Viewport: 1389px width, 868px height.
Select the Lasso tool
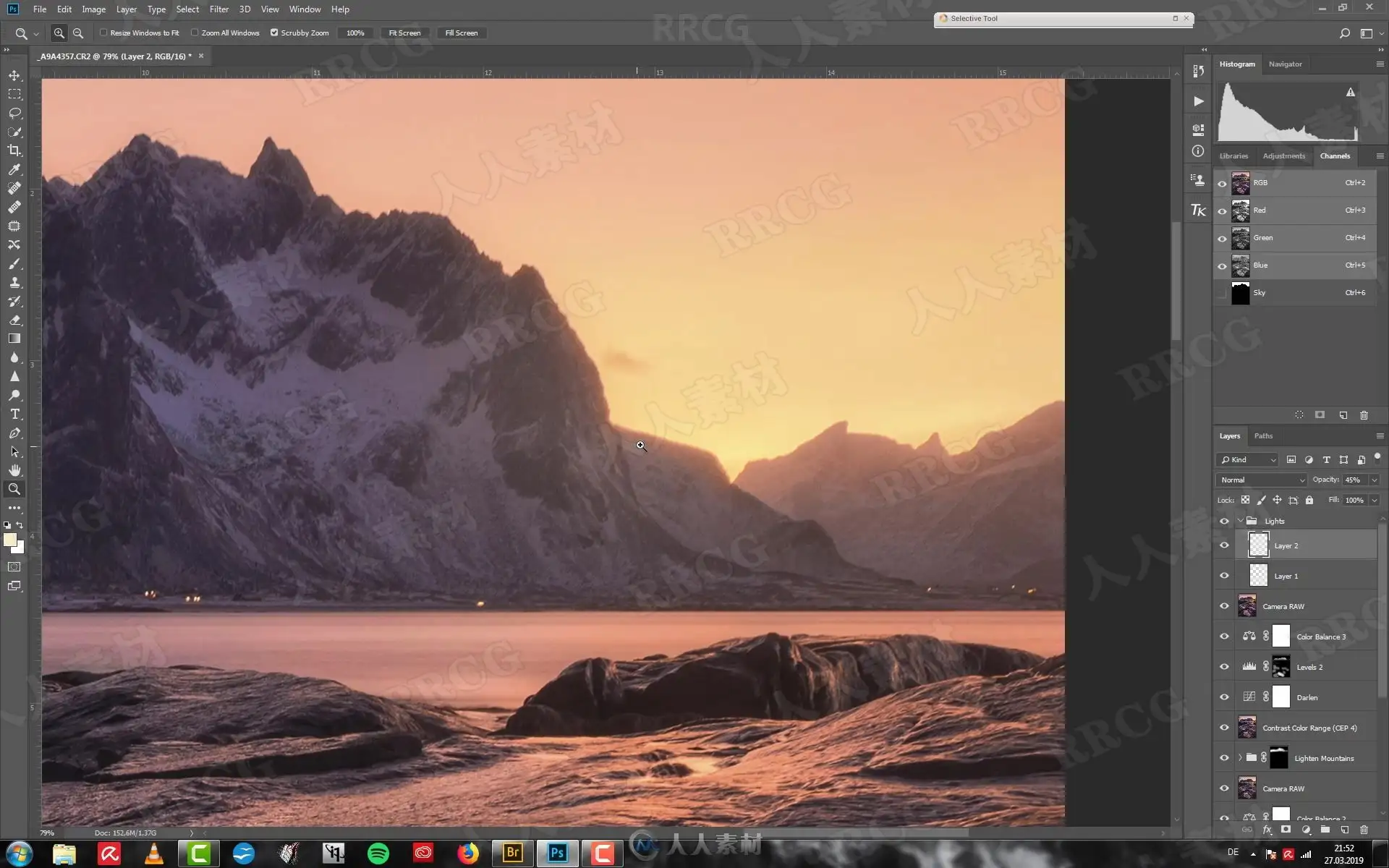click(x=14, y=113)
